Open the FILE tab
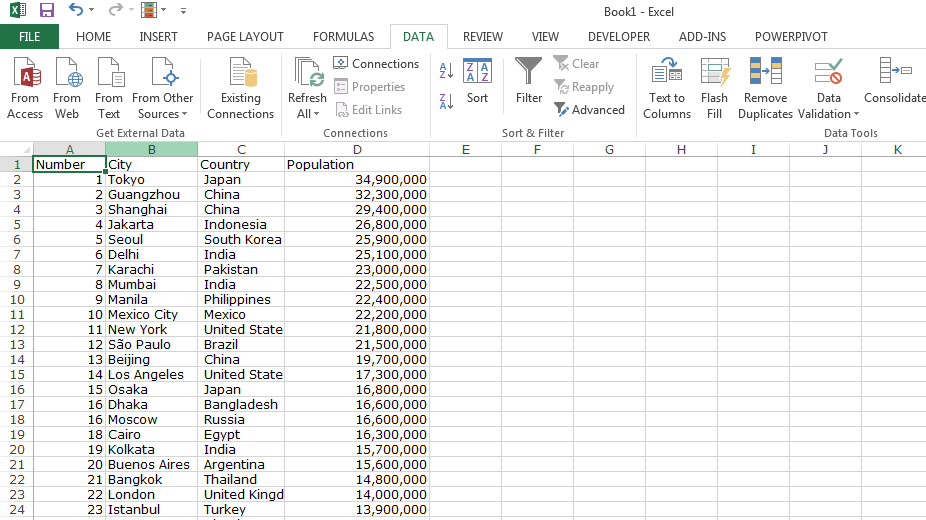The width and height of the screenshot is (926, 520). coord(30,37)
